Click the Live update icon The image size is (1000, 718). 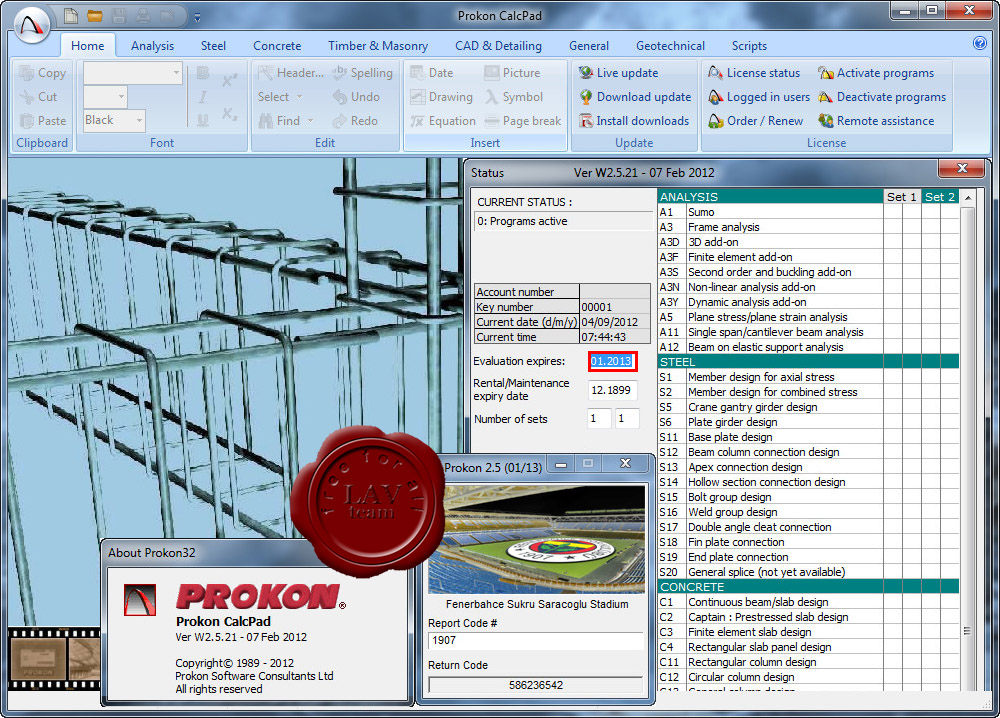(585, 73)
